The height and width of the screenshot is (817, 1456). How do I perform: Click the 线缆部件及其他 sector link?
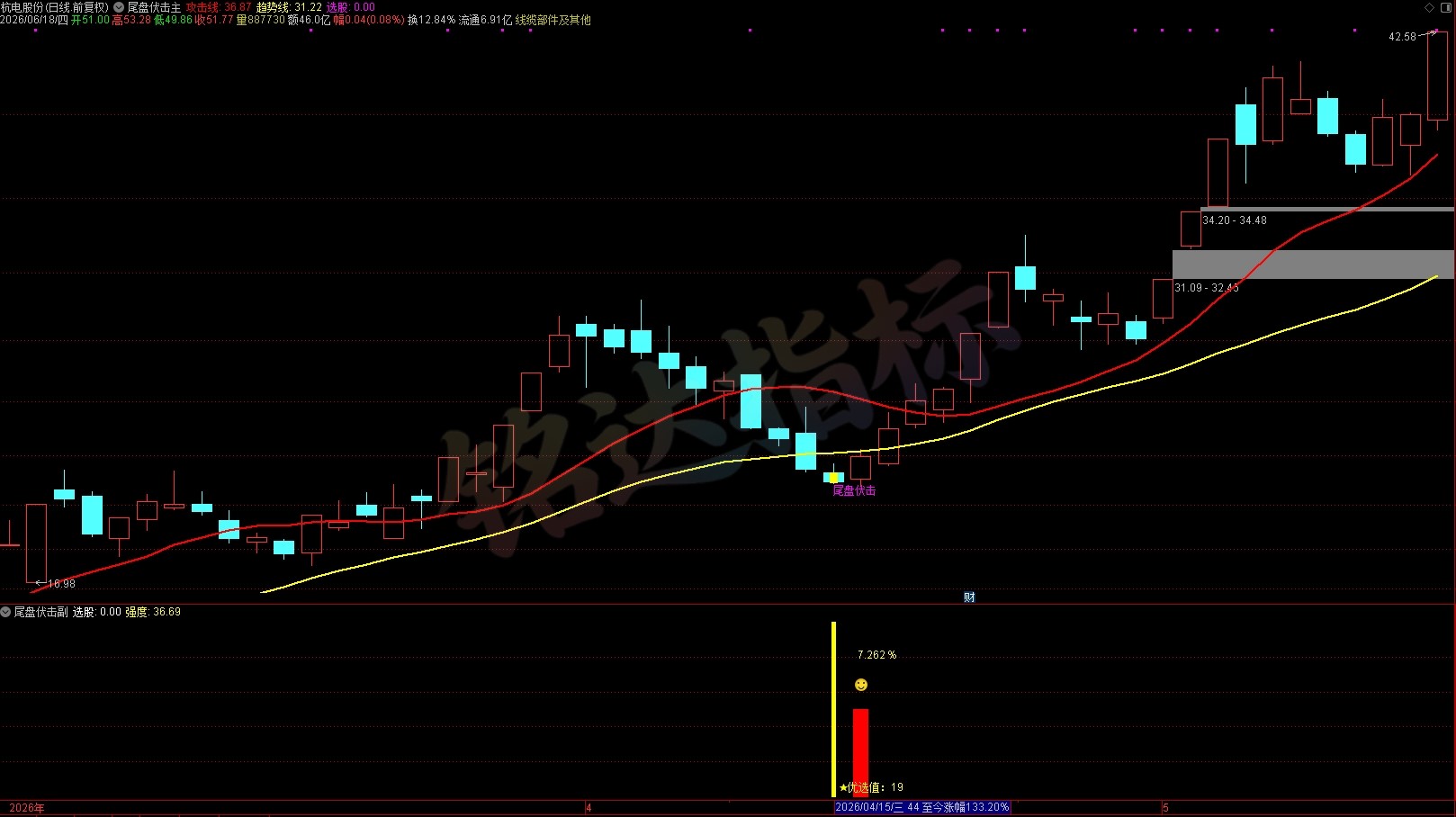[x=553, y=20]
